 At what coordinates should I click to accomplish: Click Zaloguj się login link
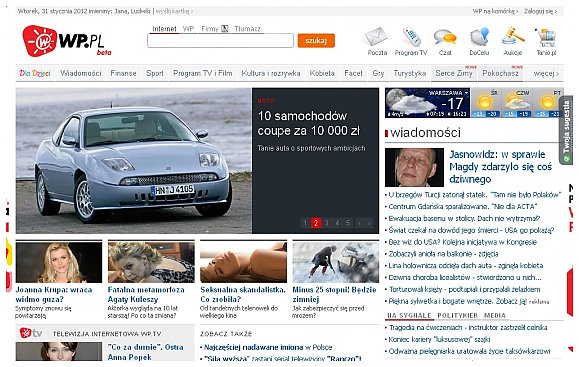coord(540,11)
